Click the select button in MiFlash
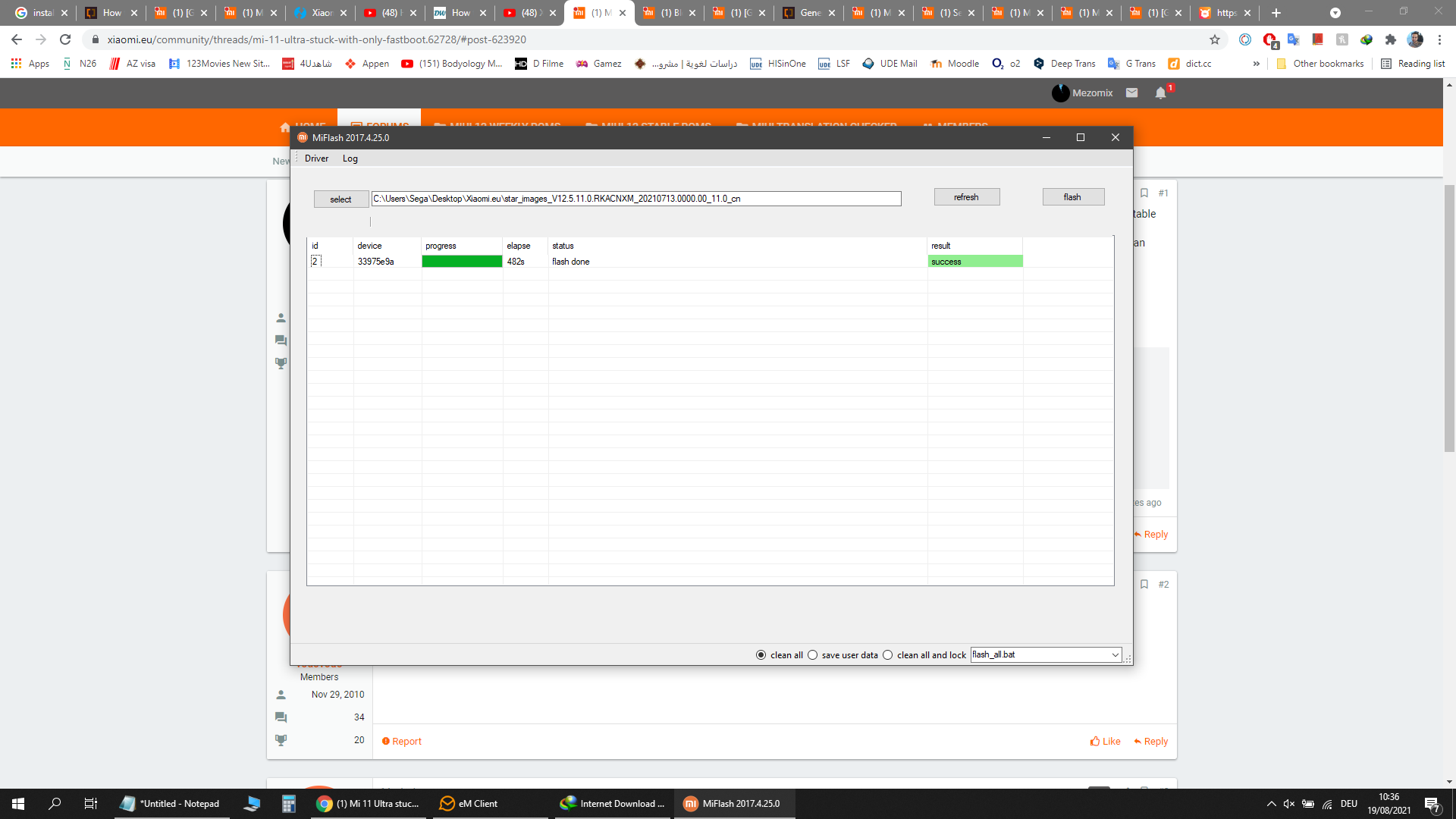This screenshot has width=1456, height=819. tap(341, 199)
